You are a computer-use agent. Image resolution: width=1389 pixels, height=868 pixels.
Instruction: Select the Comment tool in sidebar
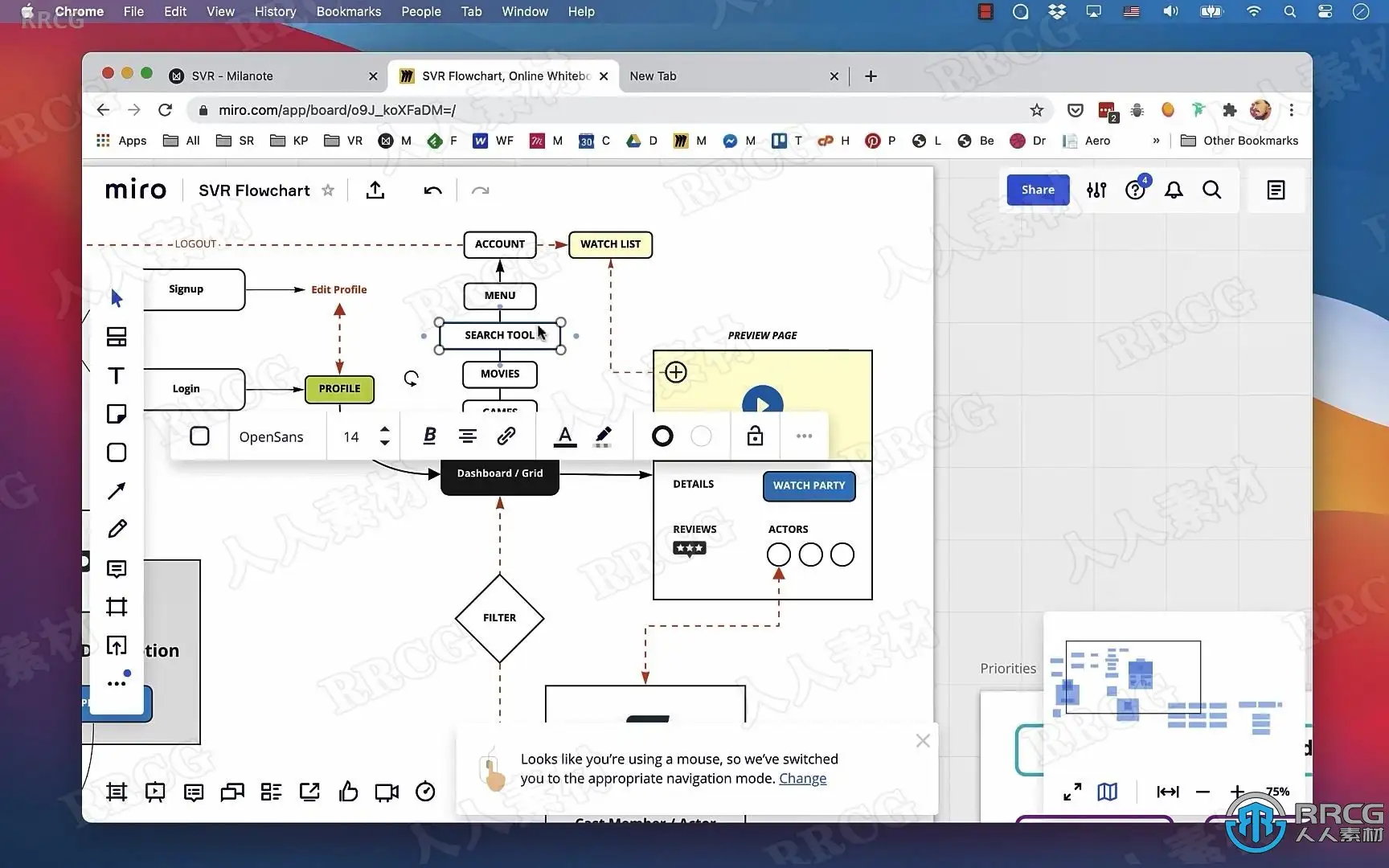[x=117, y=569]
